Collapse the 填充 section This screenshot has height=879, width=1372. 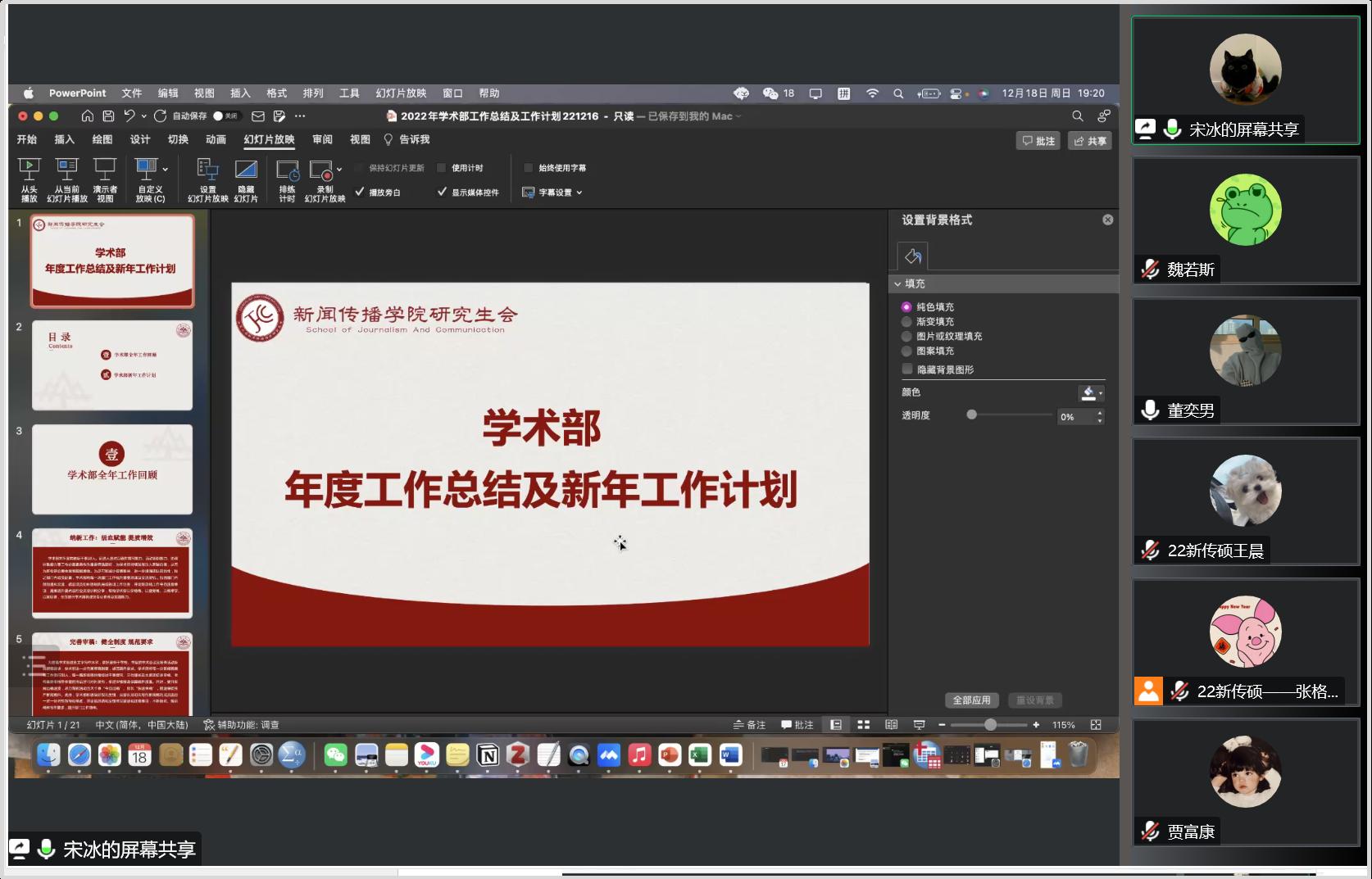click(898, 284)
